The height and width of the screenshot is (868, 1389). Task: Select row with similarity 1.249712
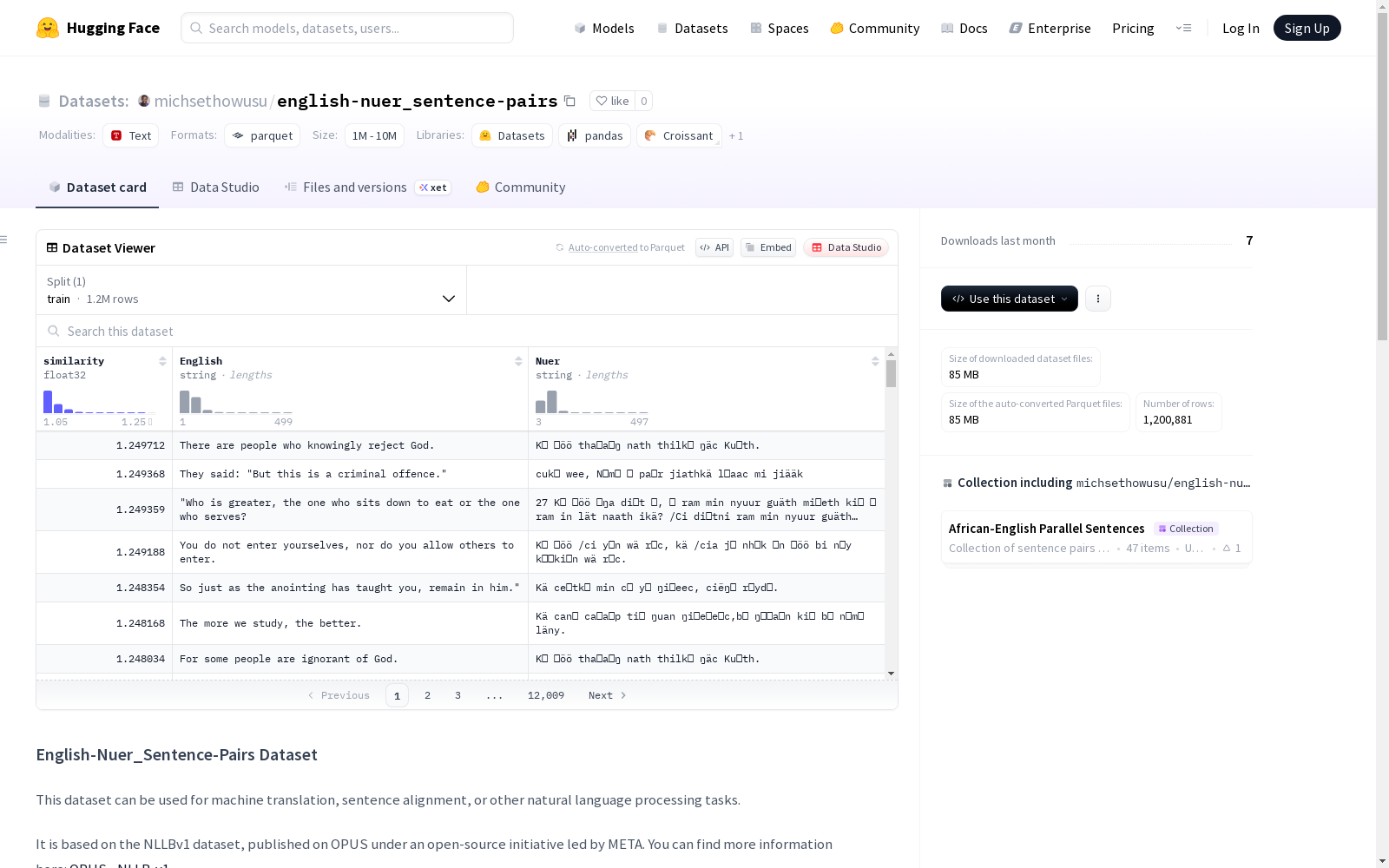(x=460, y=445)
